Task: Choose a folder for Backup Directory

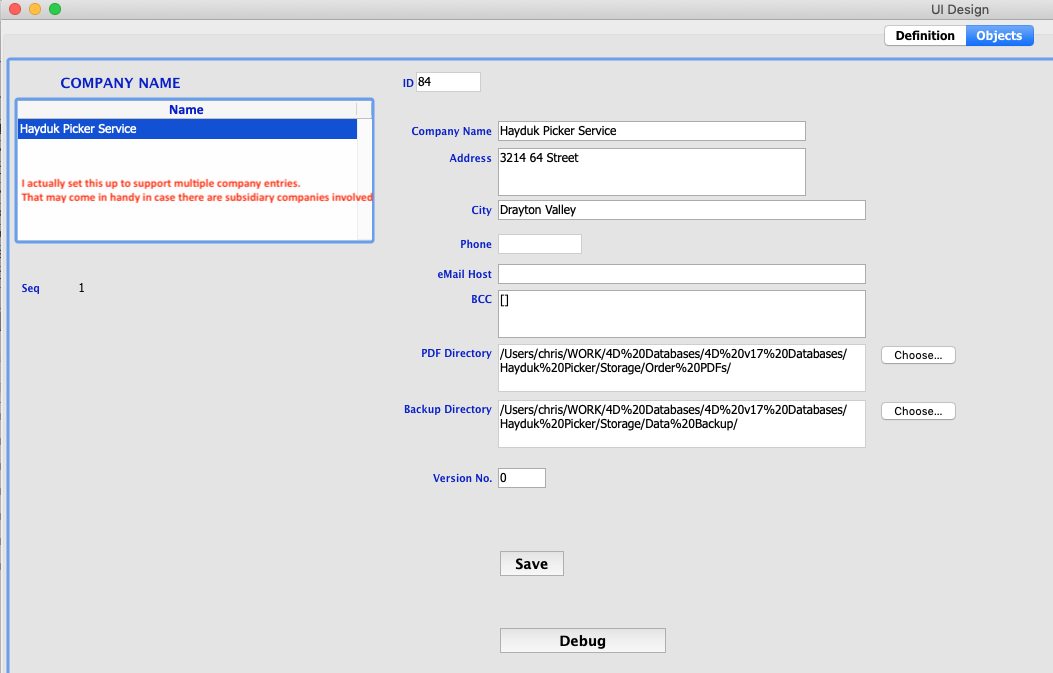Action: tap(918, 411)
